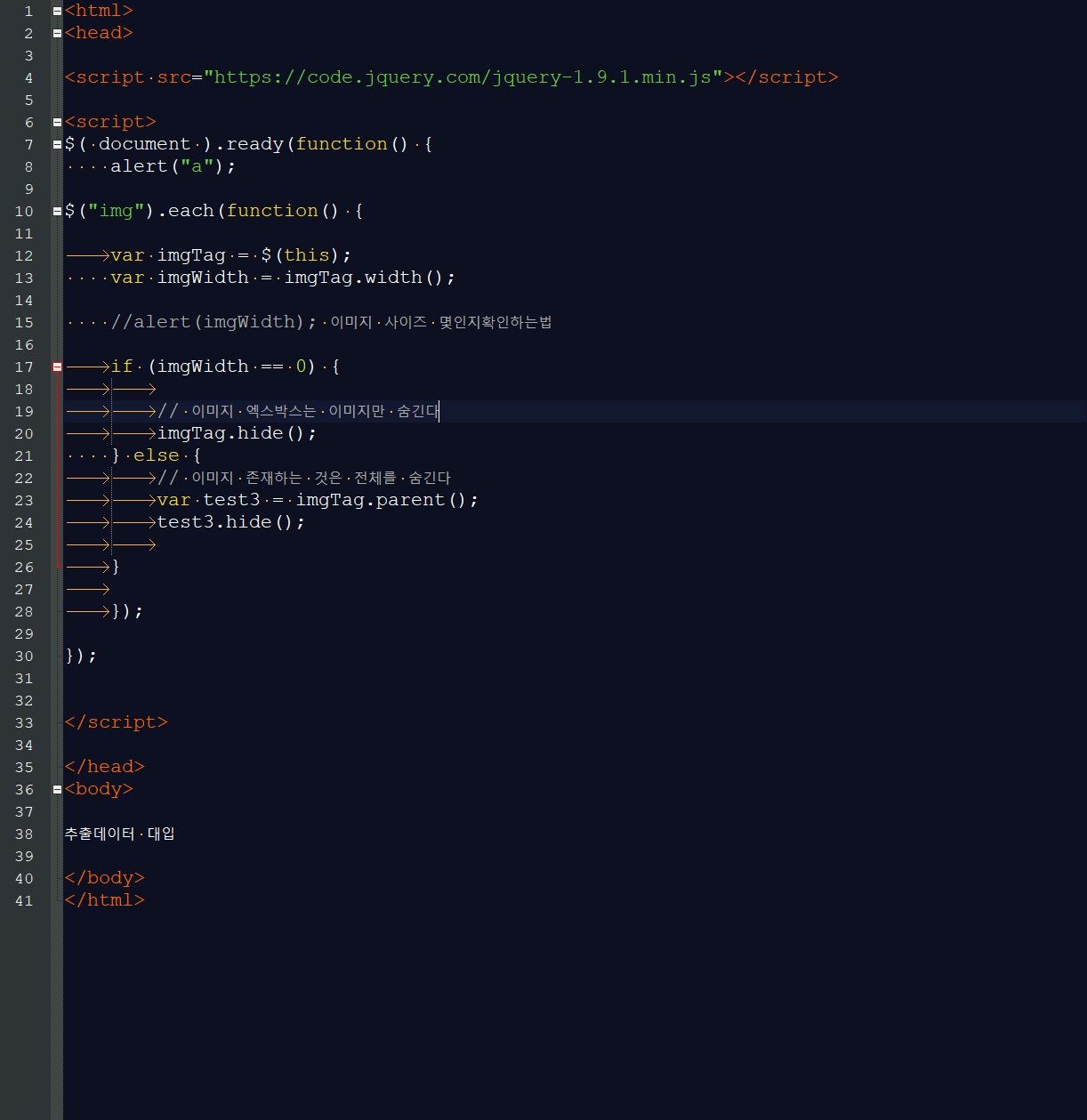Click the jquery-1.9.1.min.js URL string
The height and width of the screenshot is (1120, 1087).
coord(463,77)
